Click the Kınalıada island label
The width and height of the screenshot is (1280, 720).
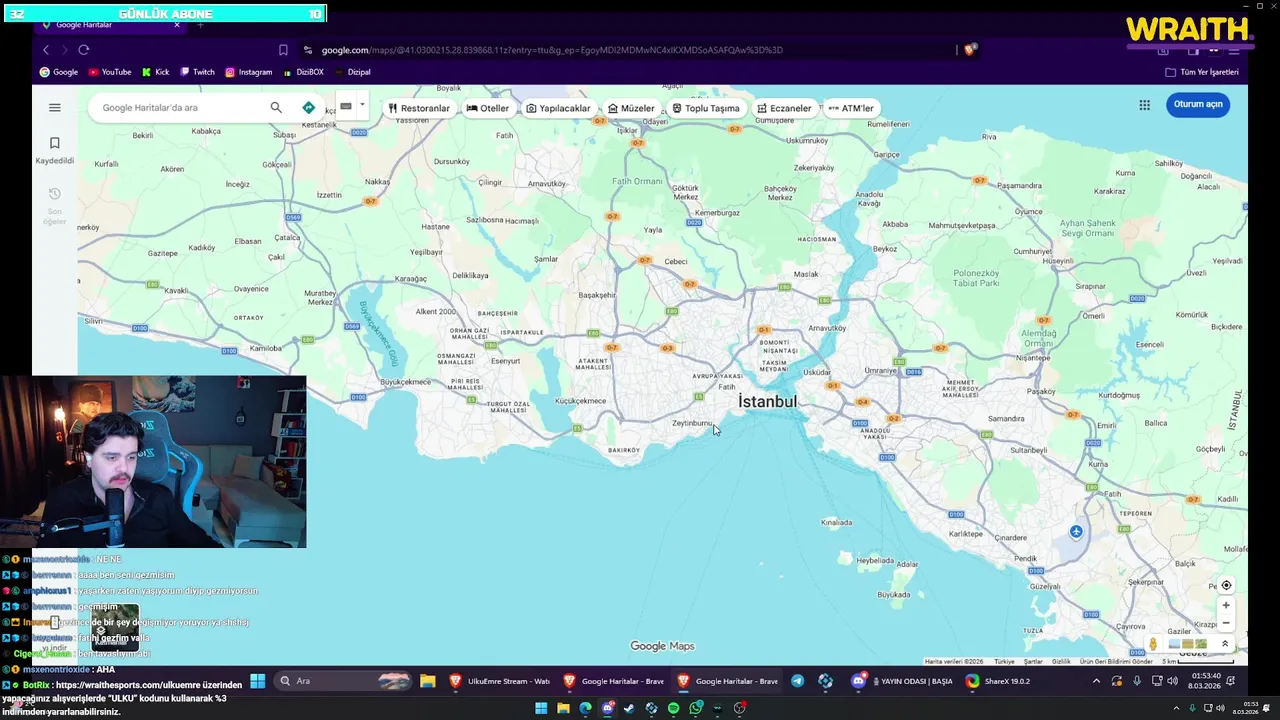point(836,522)
